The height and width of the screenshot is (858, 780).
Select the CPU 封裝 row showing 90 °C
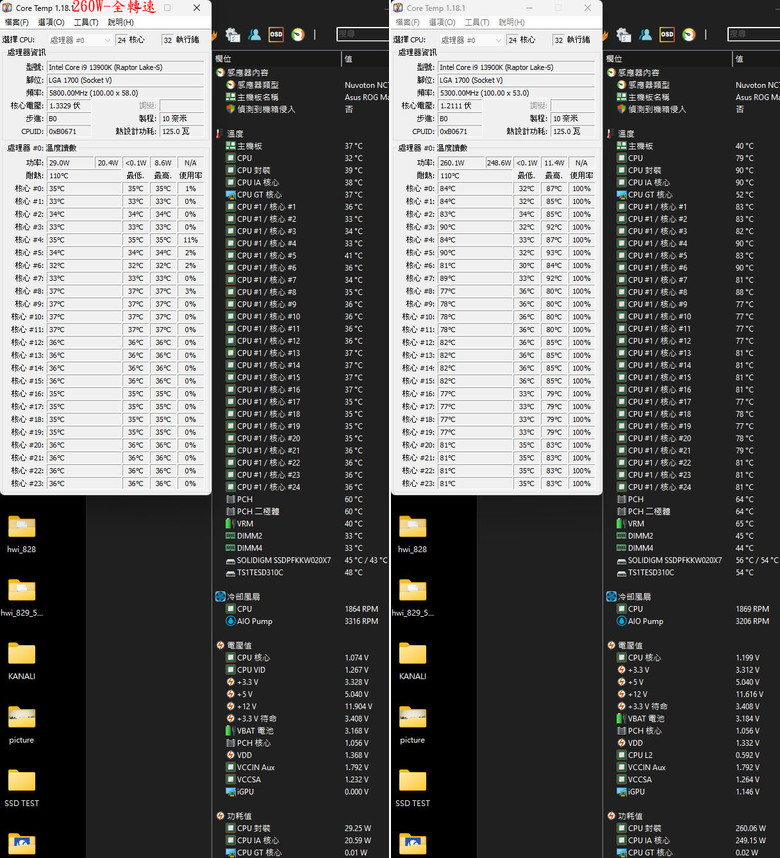(692, 170)
